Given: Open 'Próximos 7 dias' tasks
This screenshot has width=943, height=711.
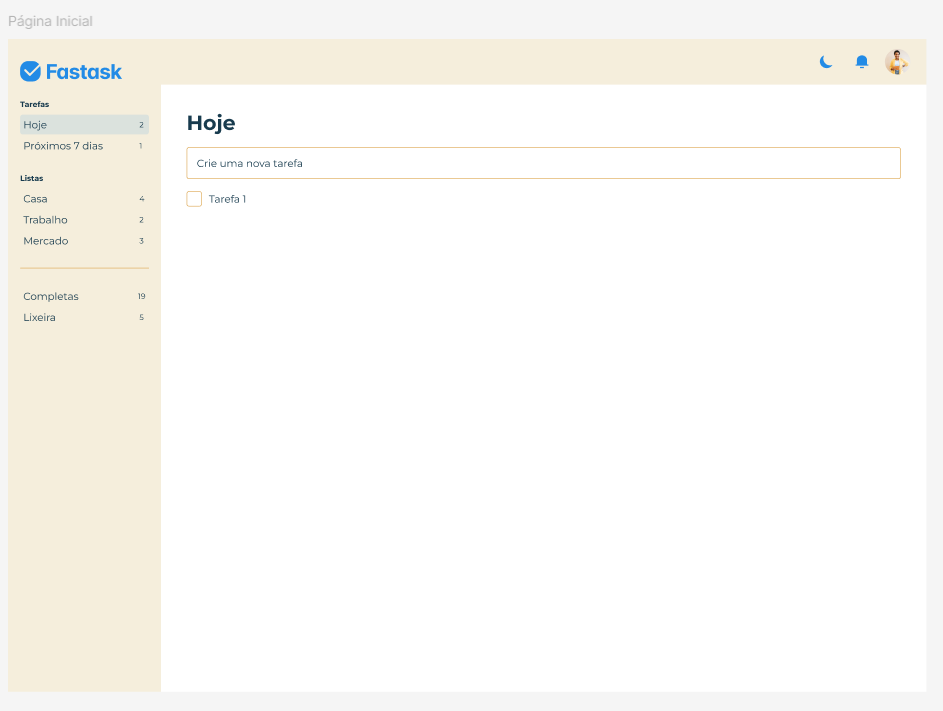Looking at the screenshot, I should [84, 146].
